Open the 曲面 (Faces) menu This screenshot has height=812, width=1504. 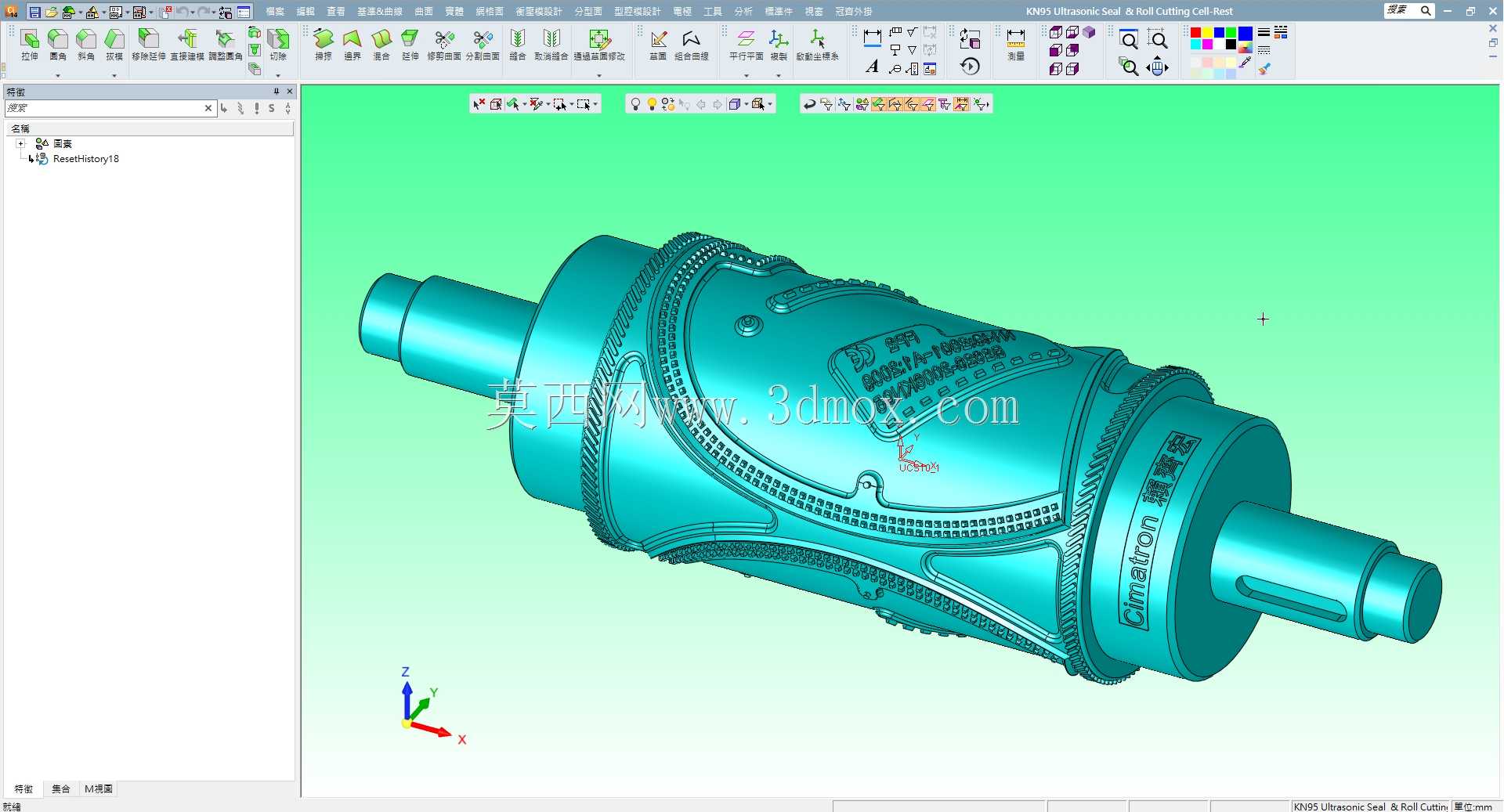424,12
